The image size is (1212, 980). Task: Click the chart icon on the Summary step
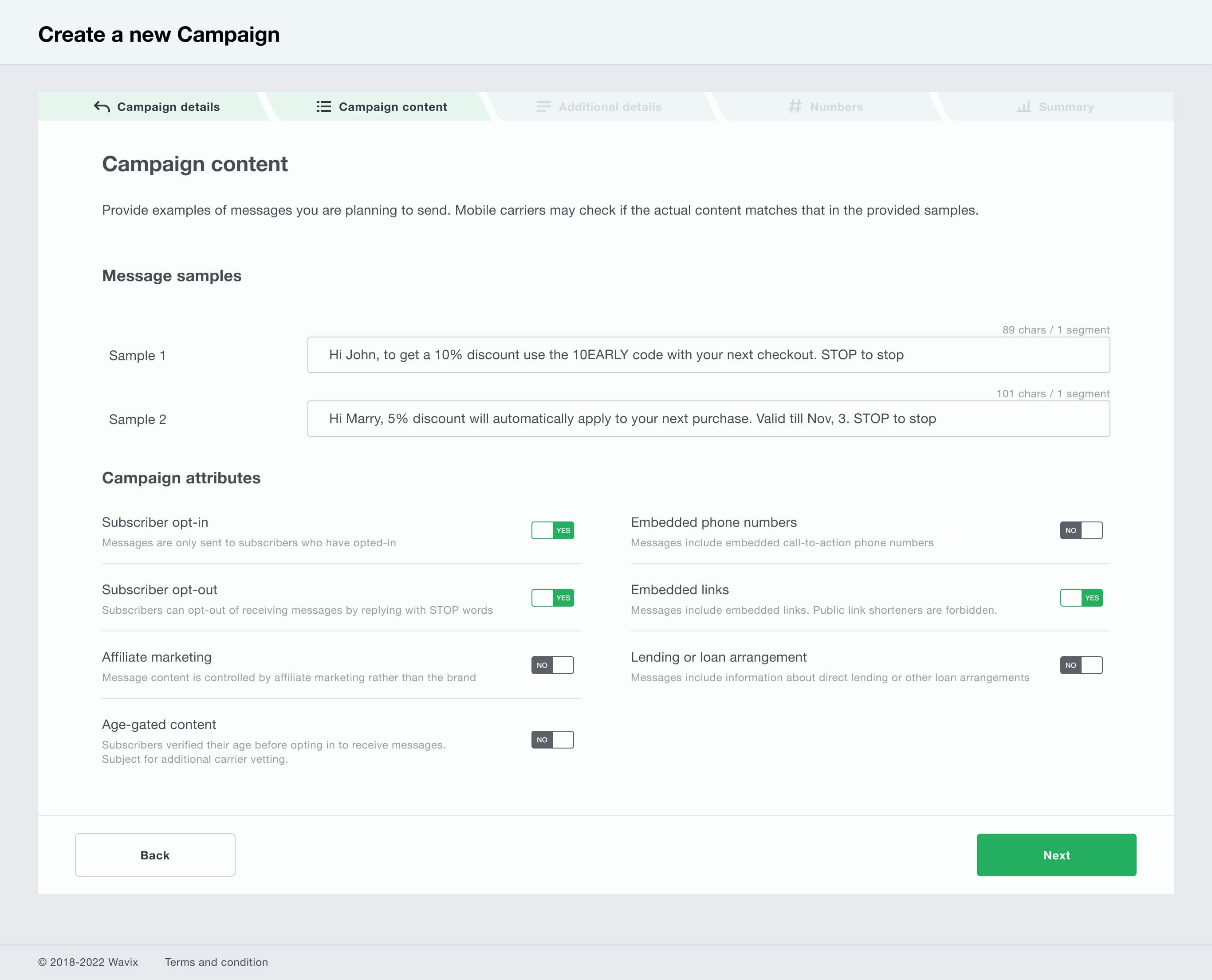tap(1024, 106)
